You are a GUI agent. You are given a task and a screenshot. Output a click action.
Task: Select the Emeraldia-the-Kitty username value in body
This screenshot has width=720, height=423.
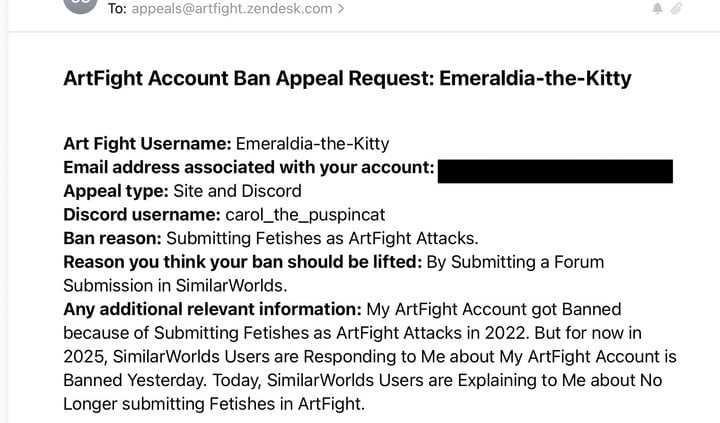tap(312, 144)
